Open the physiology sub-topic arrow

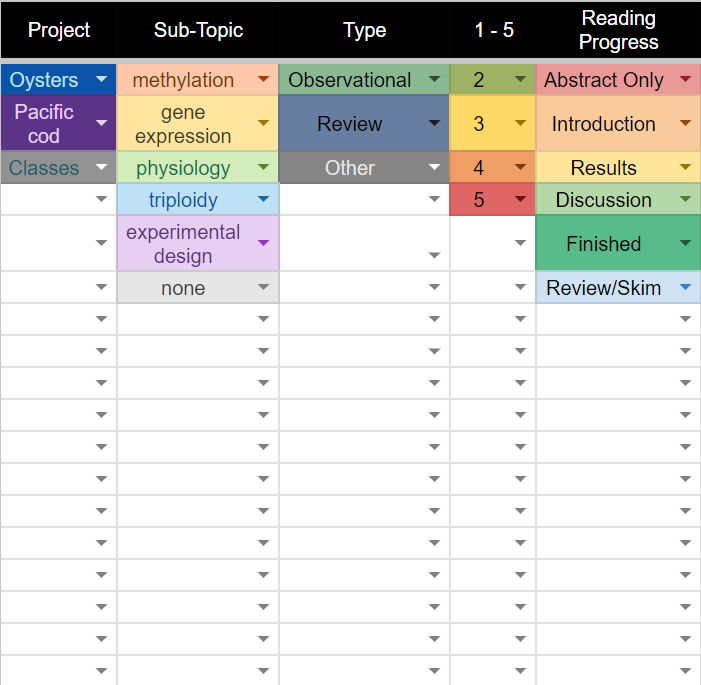click(263, 168)
